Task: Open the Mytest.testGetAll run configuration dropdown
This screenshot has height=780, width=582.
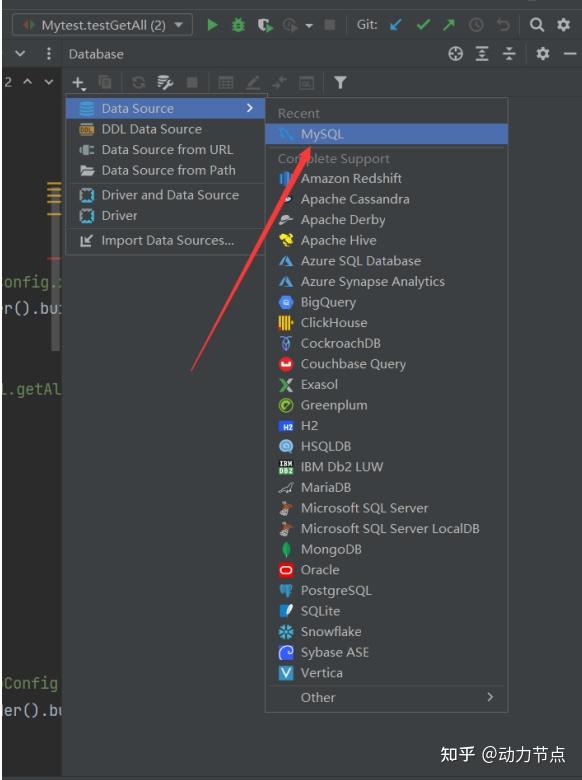Action: tap(102, 25)
